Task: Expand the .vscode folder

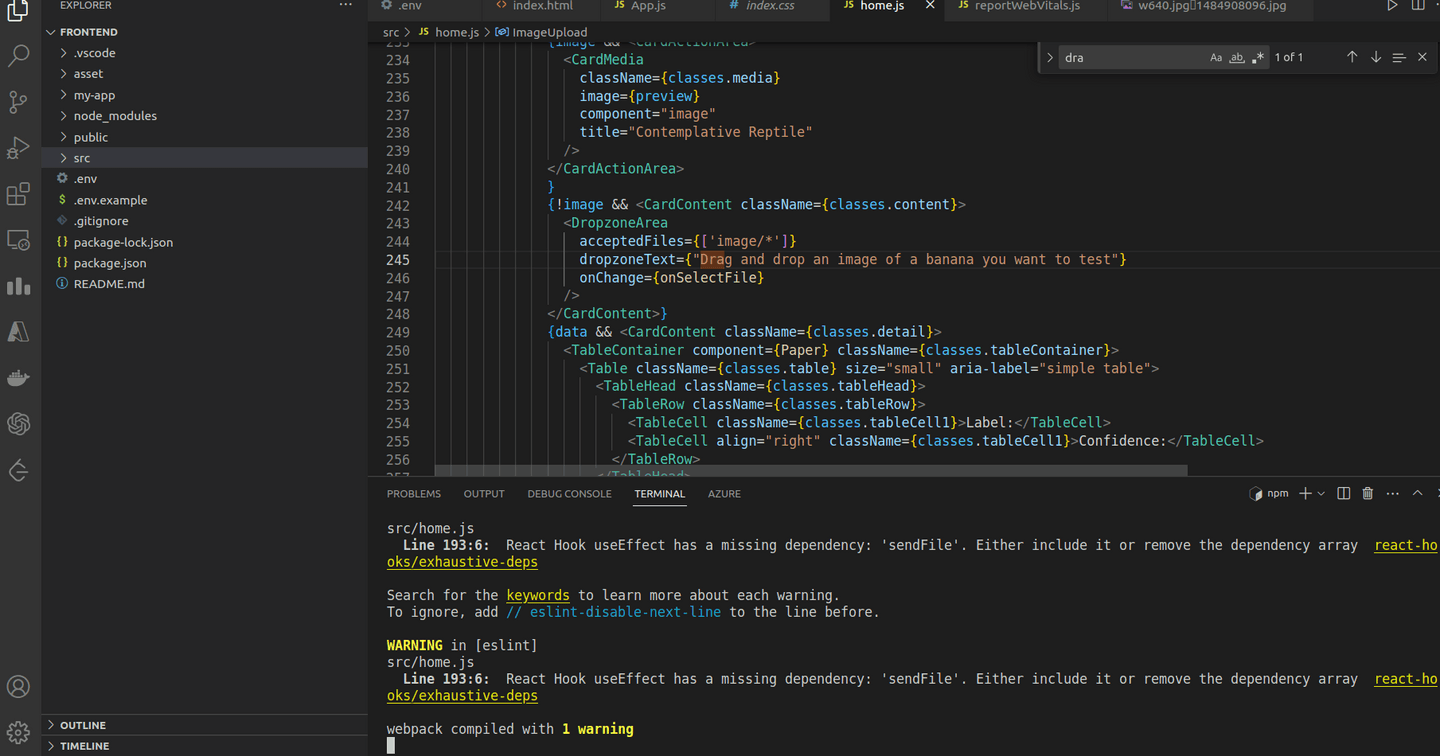Action: [205, 53]
